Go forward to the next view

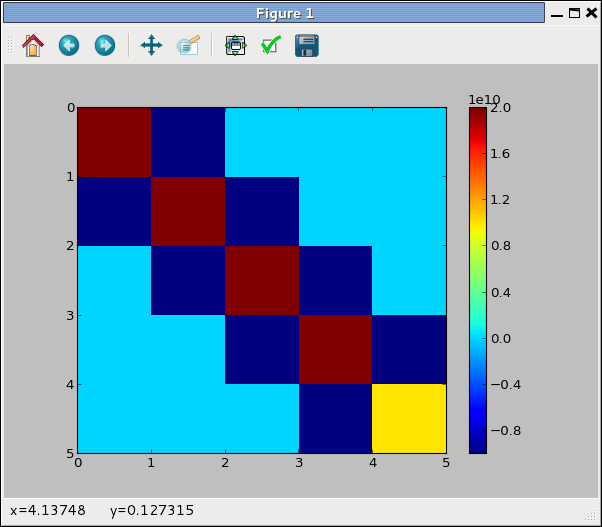click(x=104, y=45)
